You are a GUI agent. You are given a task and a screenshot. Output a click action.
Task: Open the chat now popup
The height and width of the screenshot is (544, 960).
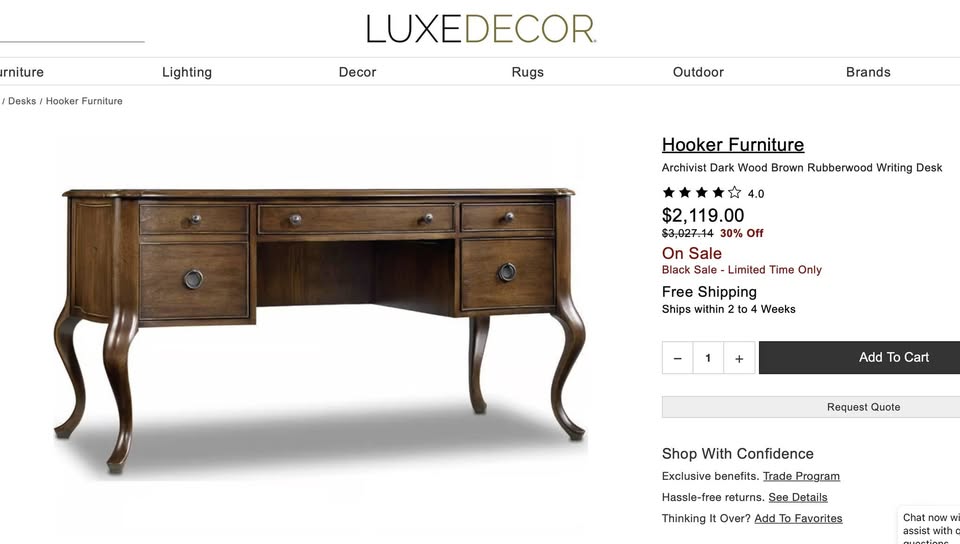929,527
